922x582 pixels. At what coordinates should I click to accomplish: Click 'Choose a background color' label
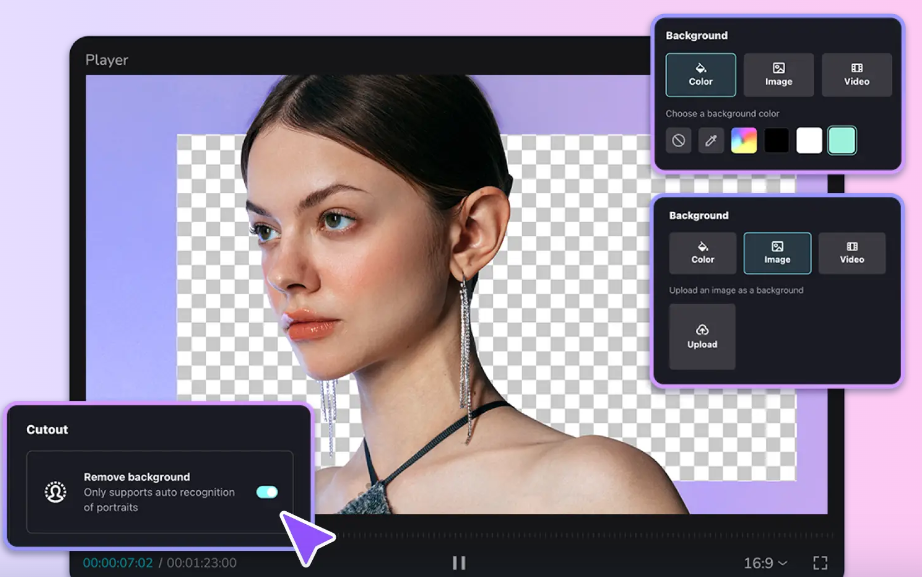[722, 113]
